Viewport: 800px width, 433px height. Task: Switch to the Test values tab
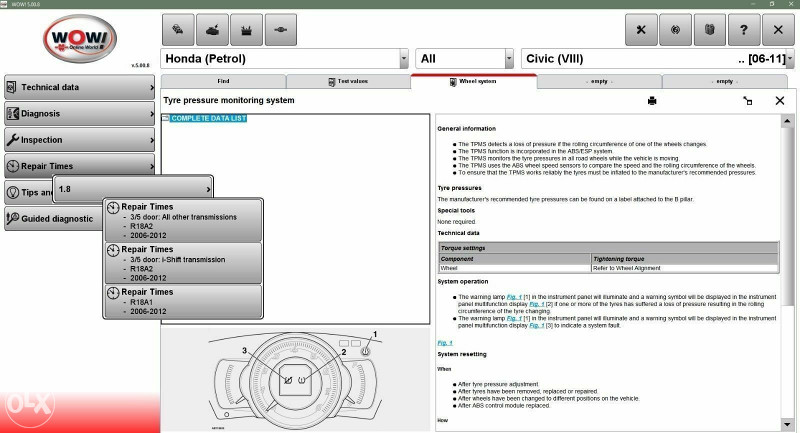point(348,81)
